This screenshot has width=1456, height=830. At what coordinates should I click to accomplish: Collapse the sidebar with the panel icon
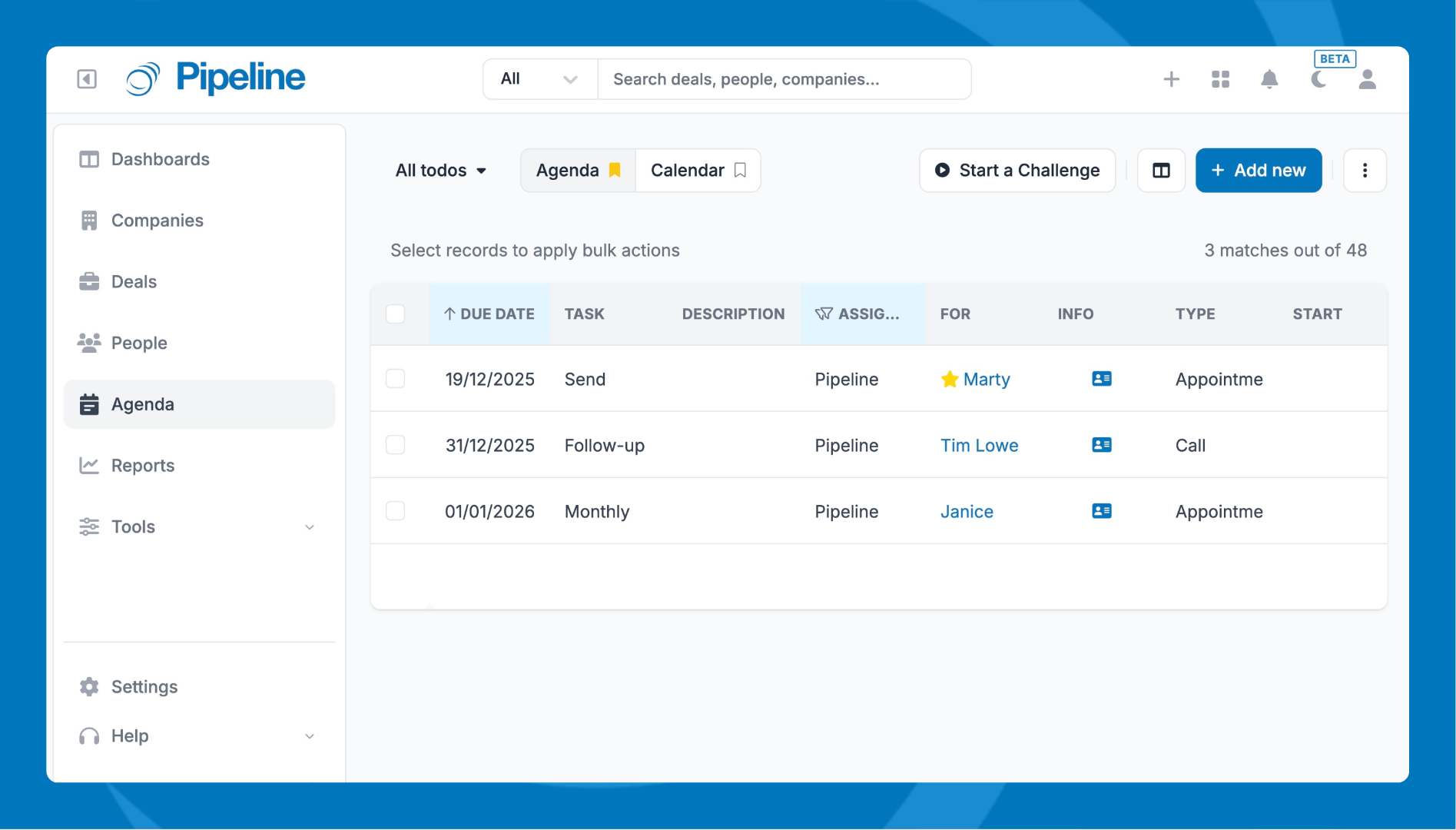pos(87,79)
